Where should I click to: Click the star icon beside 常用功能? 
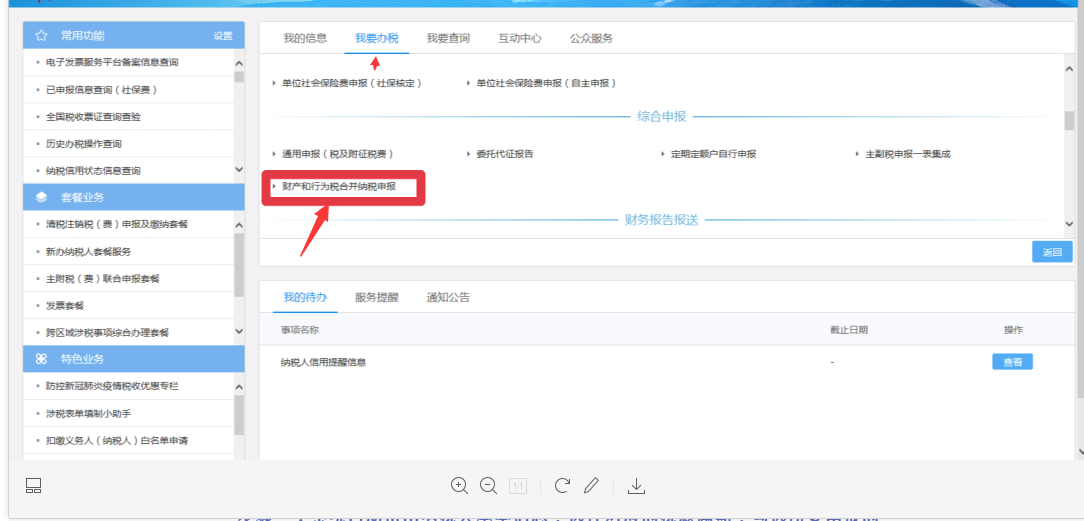pyautogui.click(x=41, y=36)
